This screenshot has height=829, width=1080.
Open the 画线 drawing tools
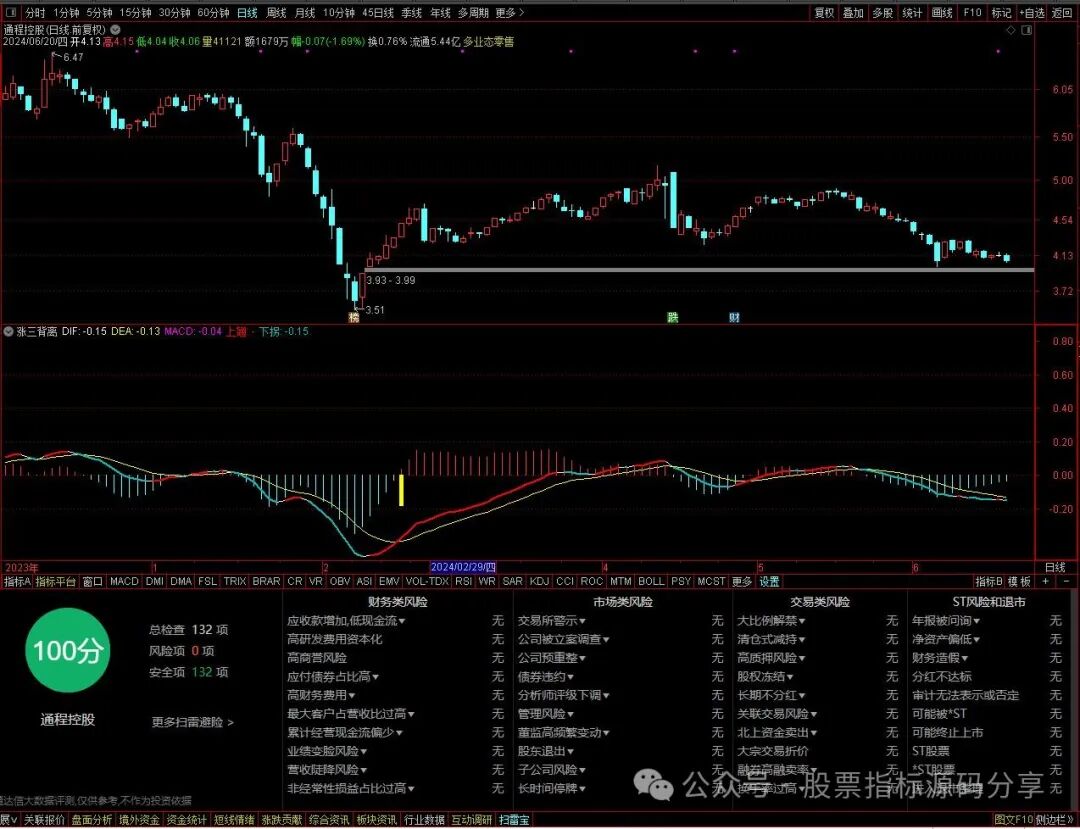[x=942, y=12]
